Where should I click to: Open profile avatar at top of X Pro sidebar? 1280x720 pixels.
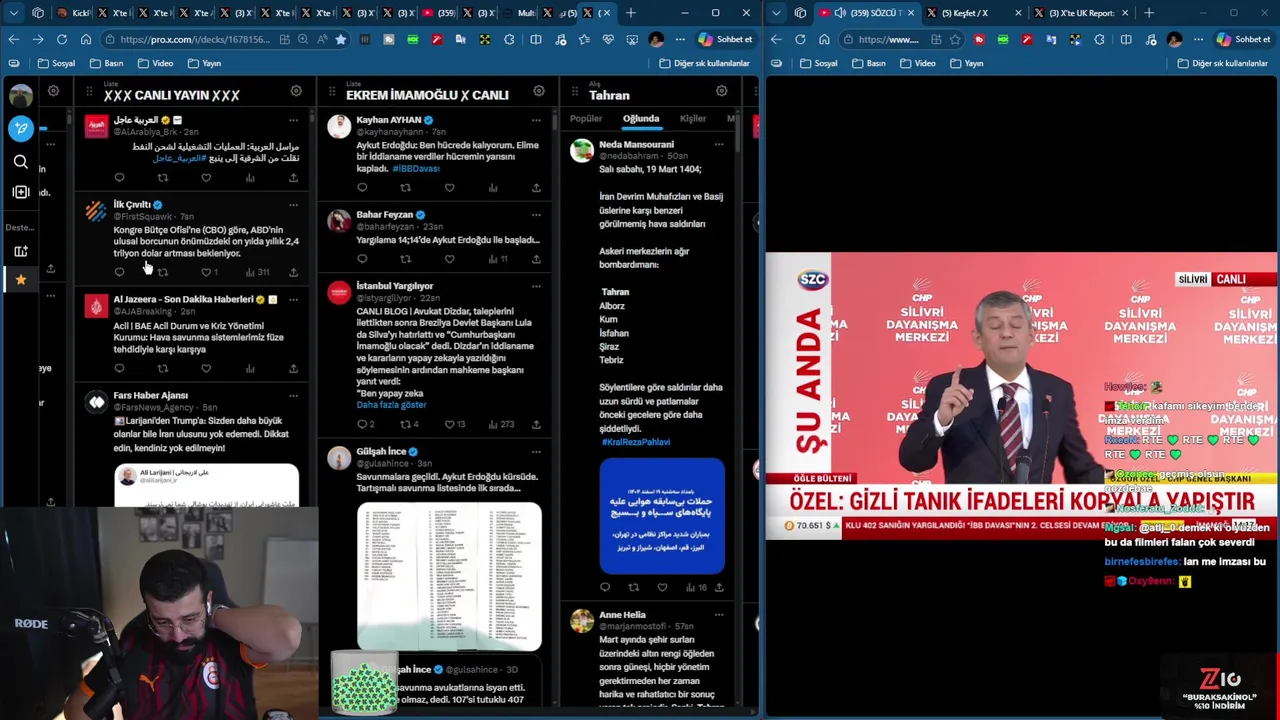21,95
